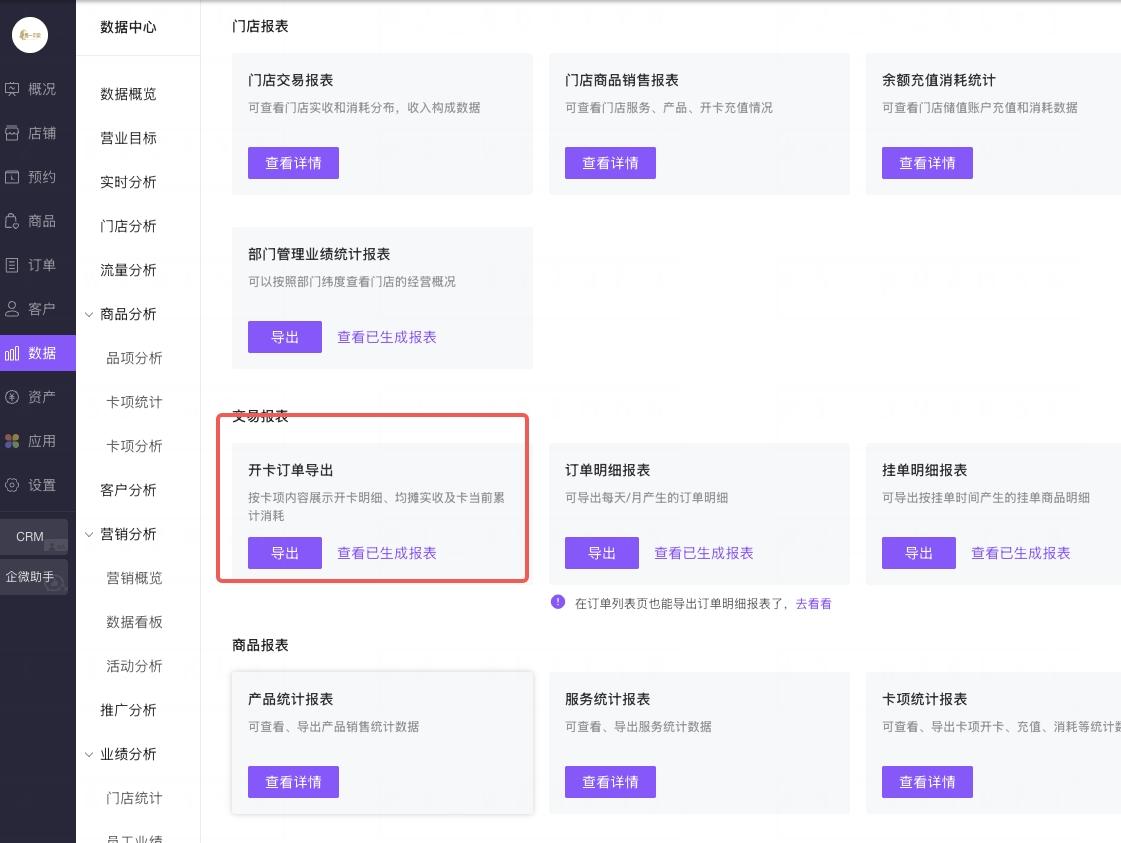The width and height of the screenshot is (1121, 843).
Task: Export the 订单明细报表
Action: coord(601,553)
